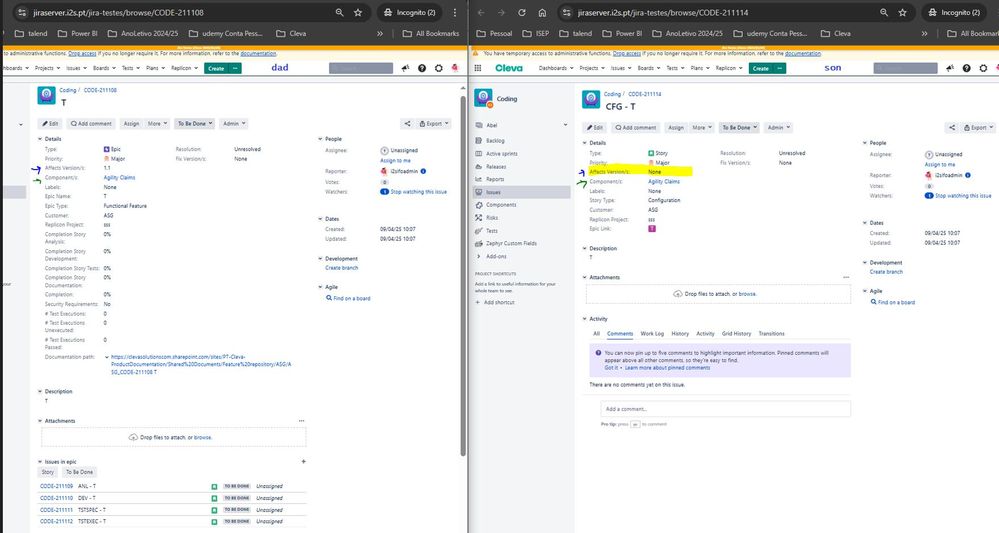The width and height of the screenshot is (999, 533).
Task: Click the feedback megaphone icon in CODE-211108 window
Action: [405, 68]
